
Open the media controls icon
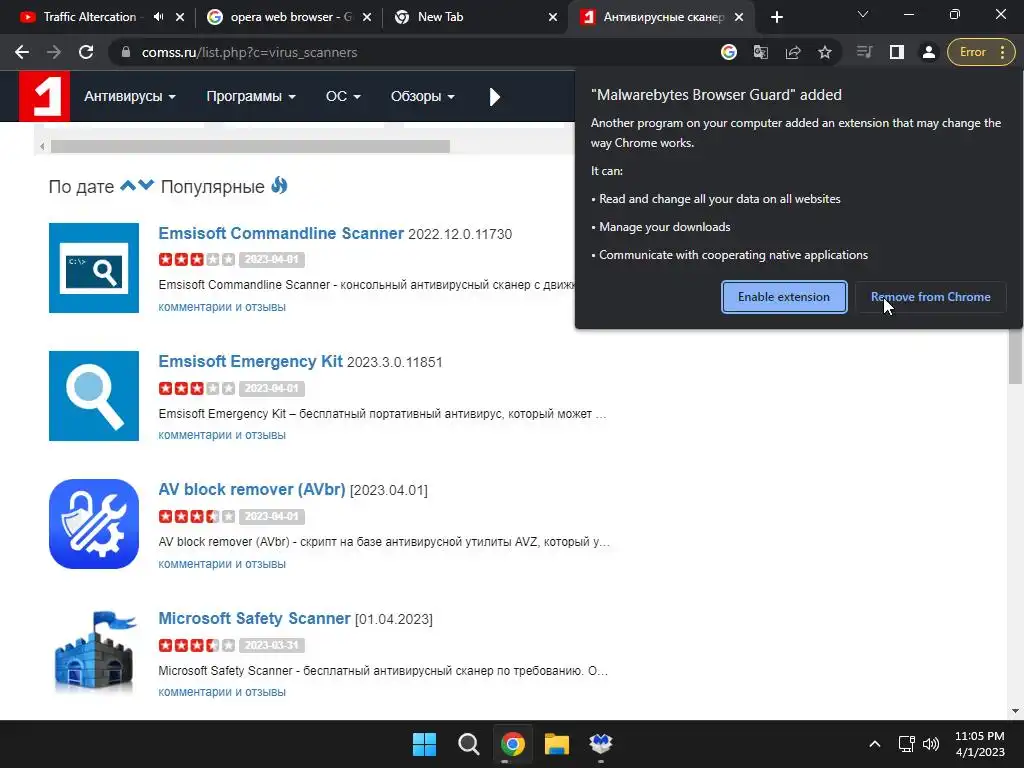pos(864,52)
